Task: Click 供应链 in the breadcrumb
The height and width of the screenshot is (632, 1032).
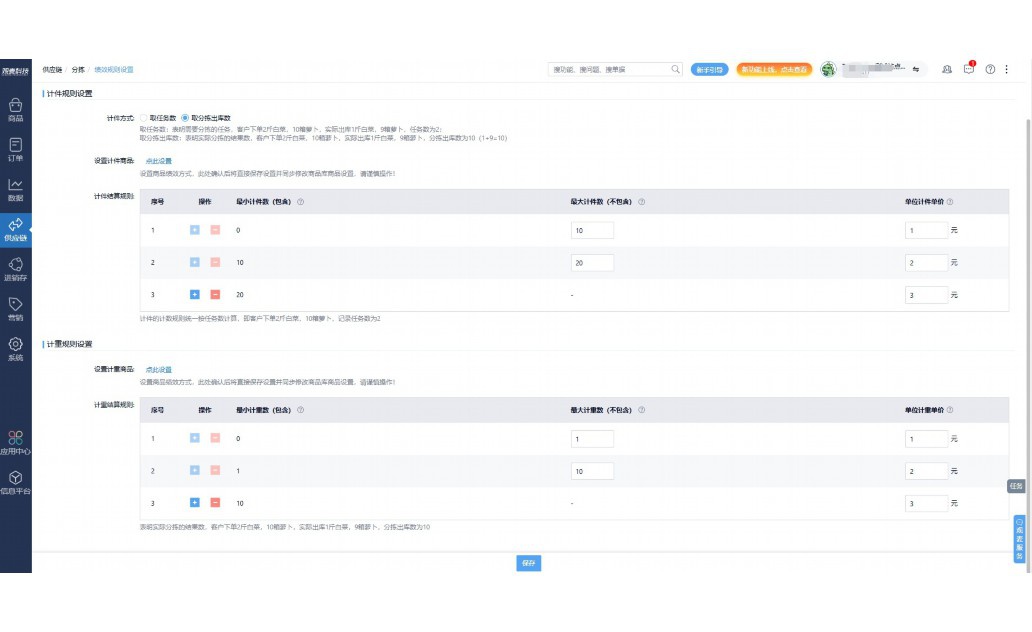Action: coord(52,70)
